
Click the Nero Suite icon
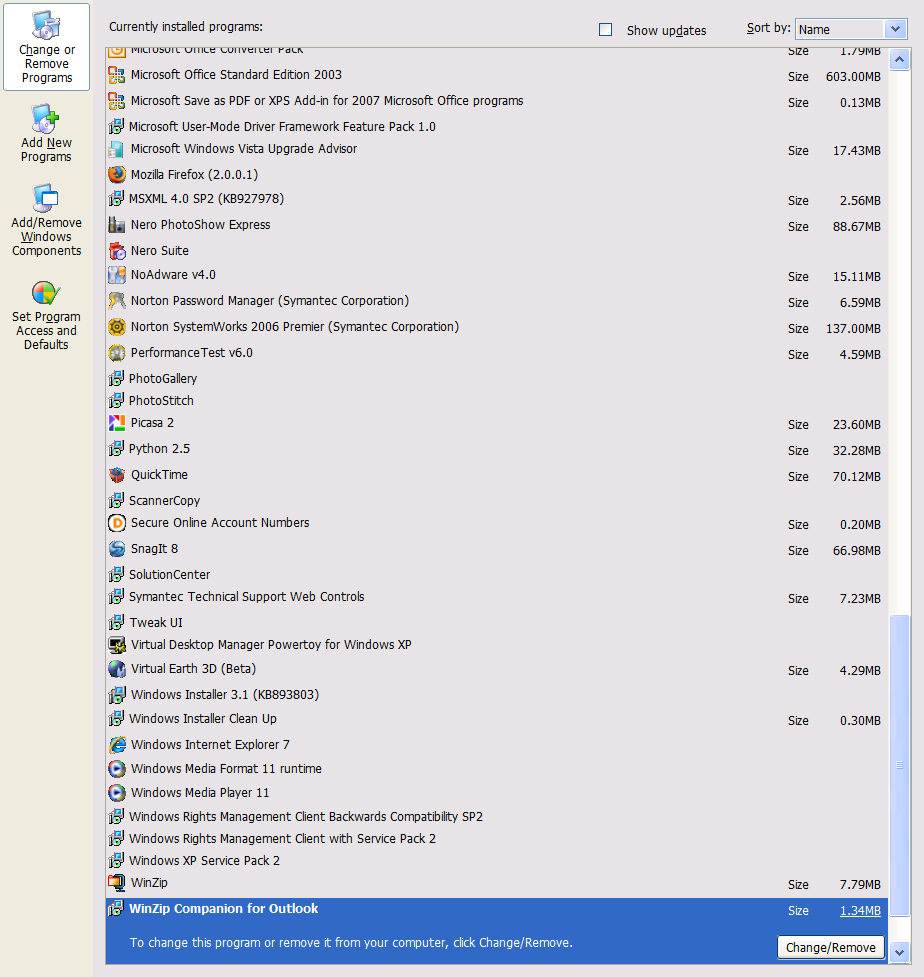click(117, 250)
